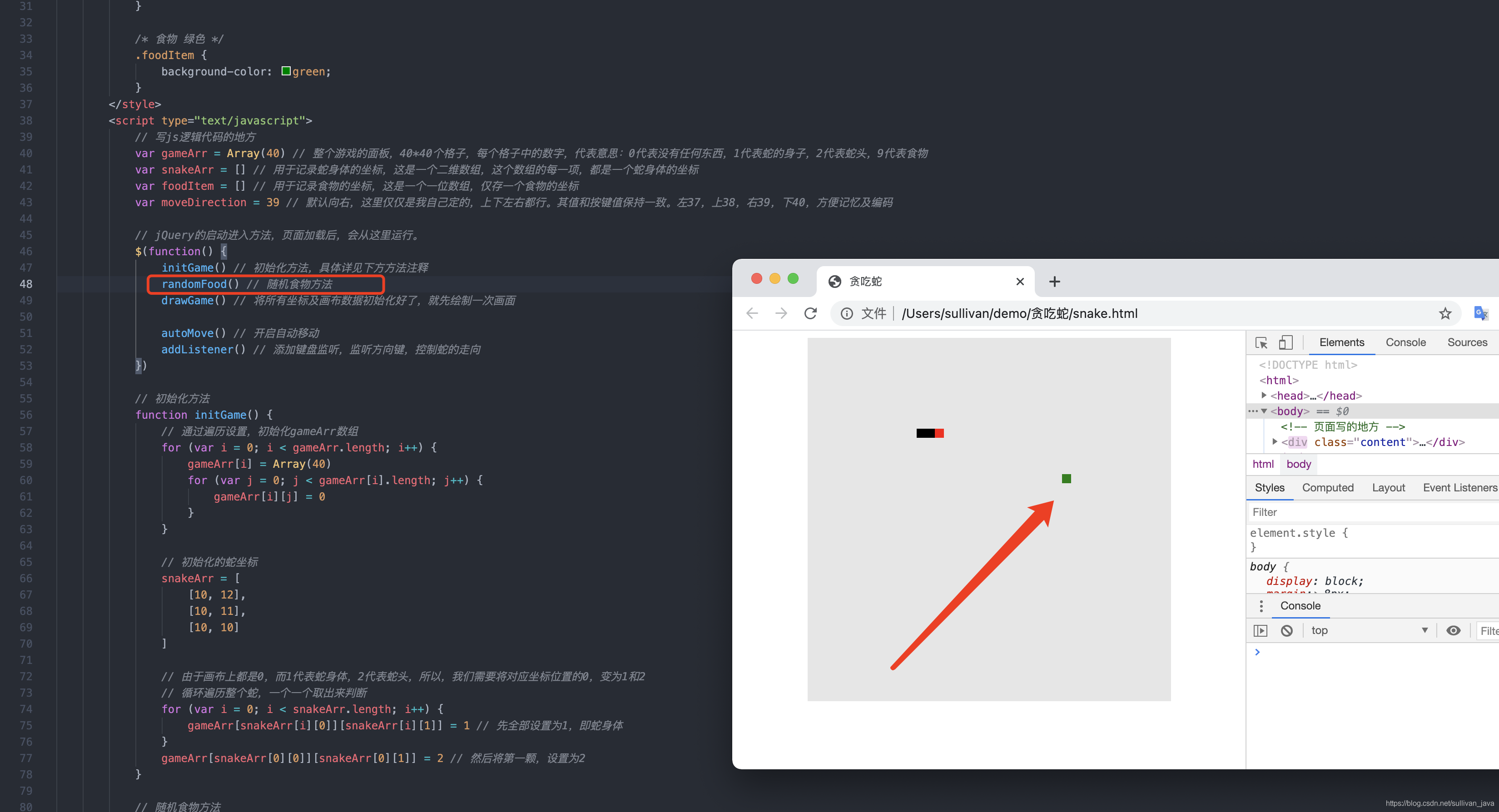Expand the div class content node
This screenshot has height=812, width=1499.
(1275, 442)
